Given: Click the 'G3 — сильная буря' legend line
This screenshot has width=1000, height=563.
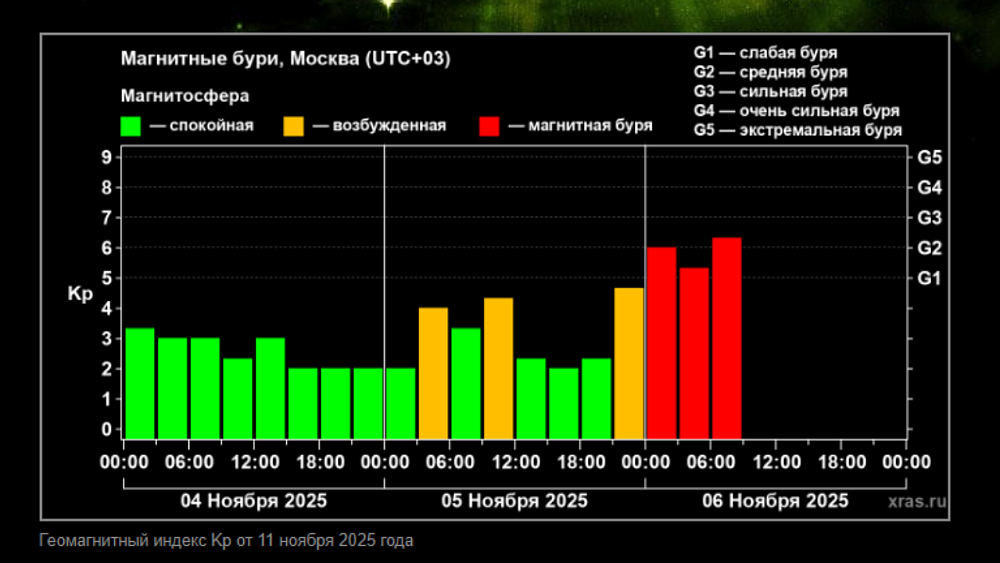Looking at the screenshot, I should [771, 91].
